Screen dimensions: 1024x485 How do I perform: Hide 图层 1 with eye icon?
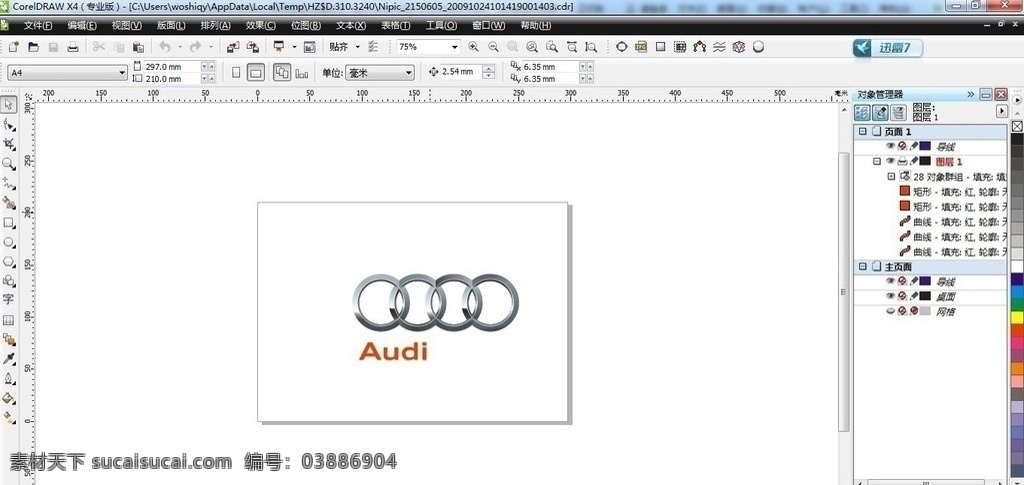889,161
